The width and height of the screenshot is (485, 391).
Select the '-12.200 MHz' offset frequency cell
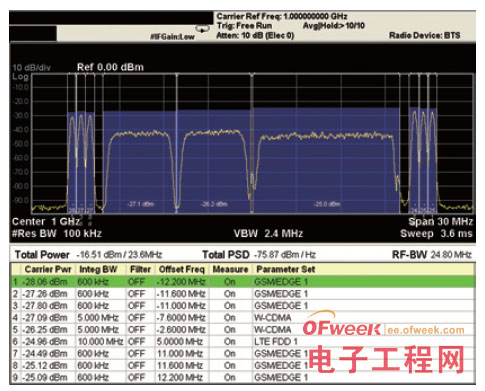(181, 282)
